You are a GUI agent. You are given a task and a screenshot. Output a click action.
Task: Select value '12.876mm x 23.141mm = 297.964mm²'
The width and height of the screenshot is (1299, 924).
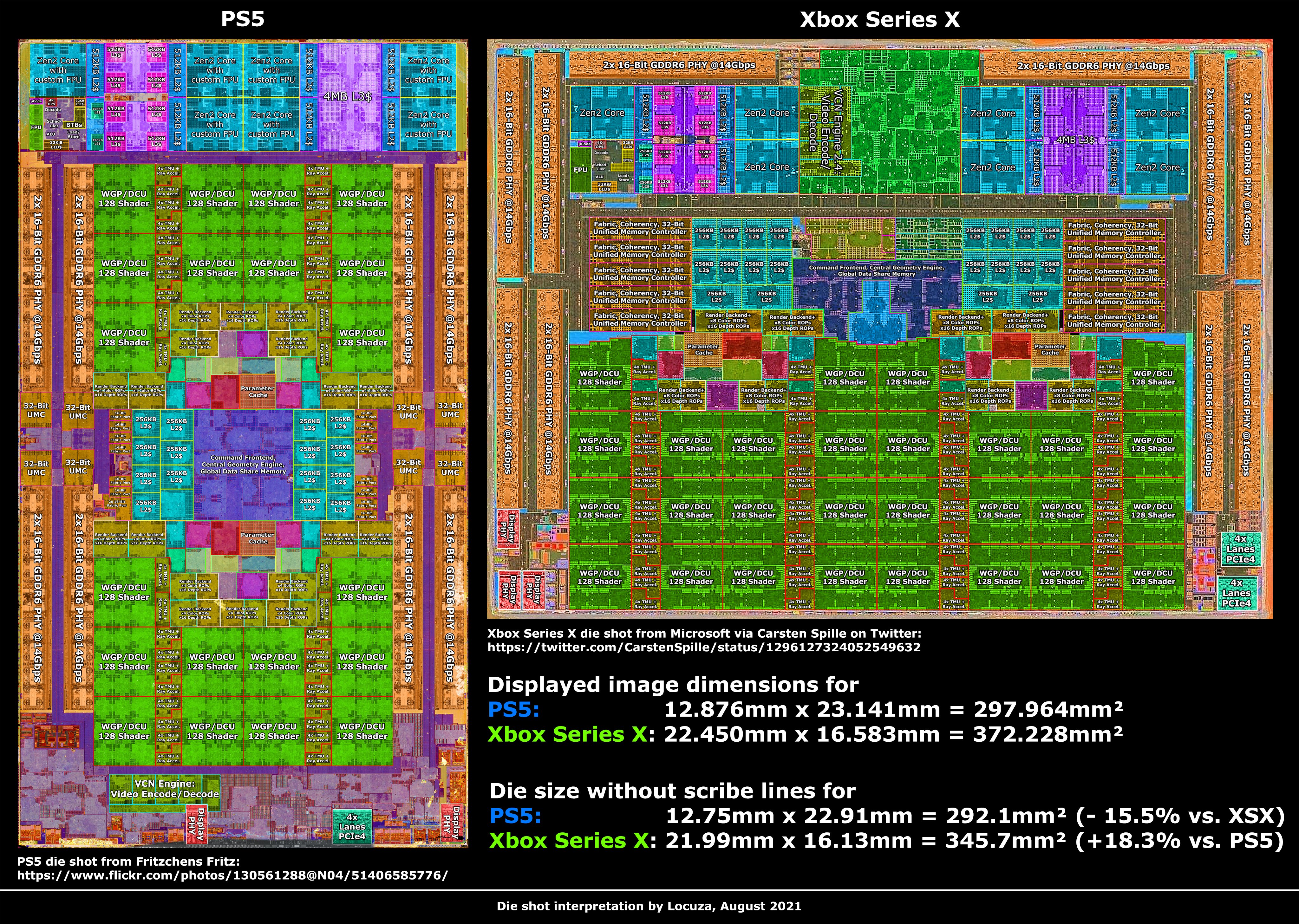(x=894, y=710)
